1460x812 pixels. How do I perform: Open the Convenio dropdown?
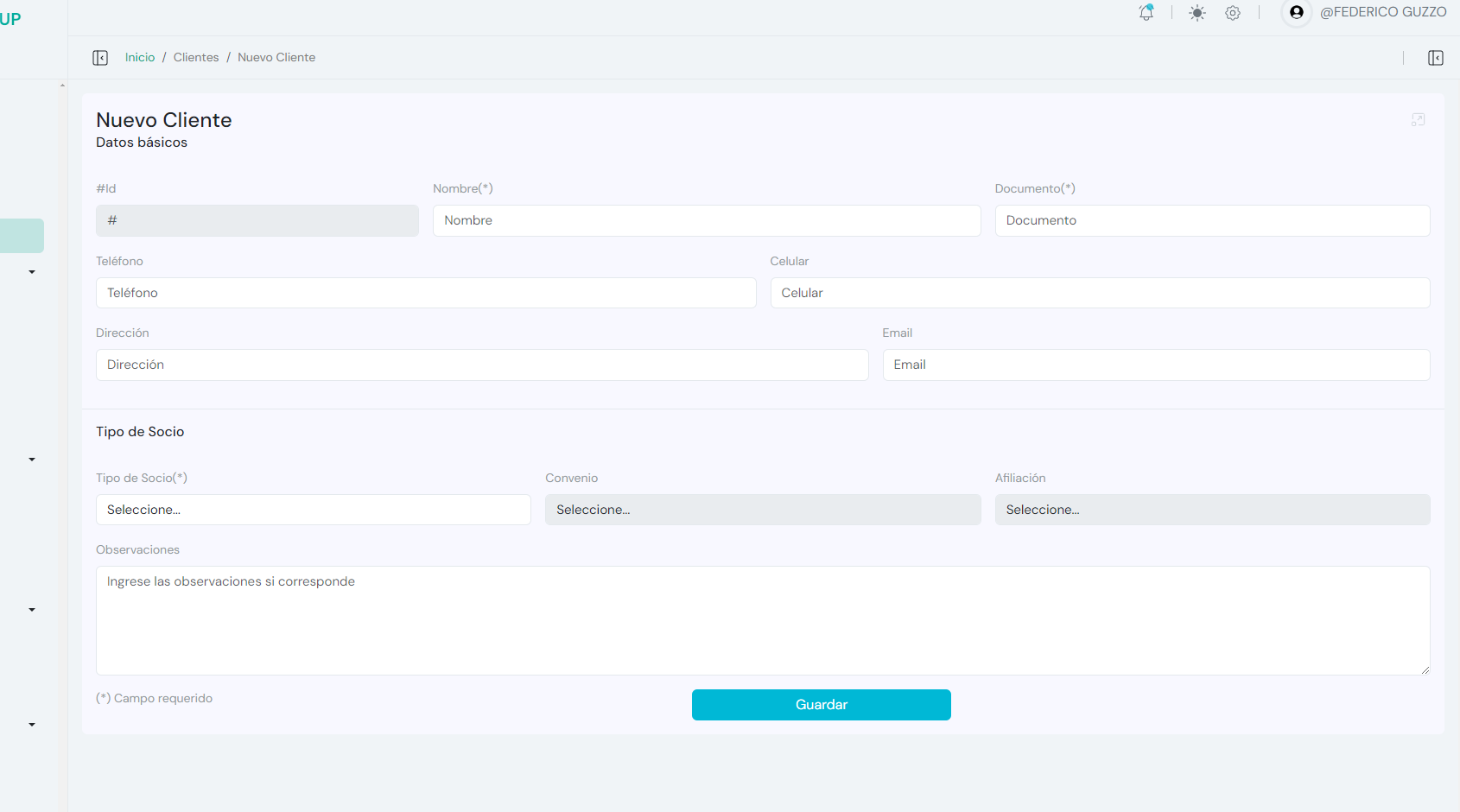click(763, 510)
